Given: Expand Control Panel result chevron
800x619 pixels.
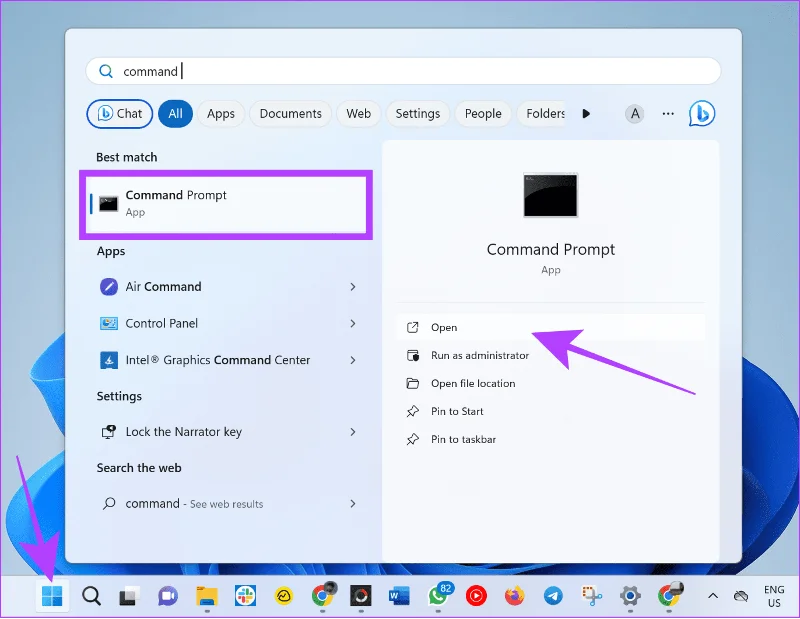Looking at the screenshot, I should point(353,324).
